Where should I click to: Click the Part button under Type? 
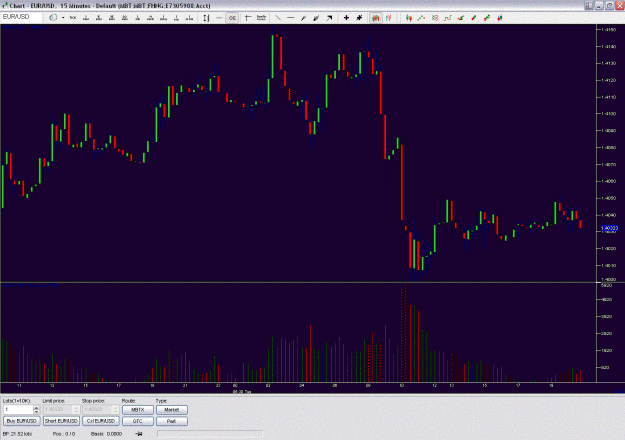click(x=172, y=421)
